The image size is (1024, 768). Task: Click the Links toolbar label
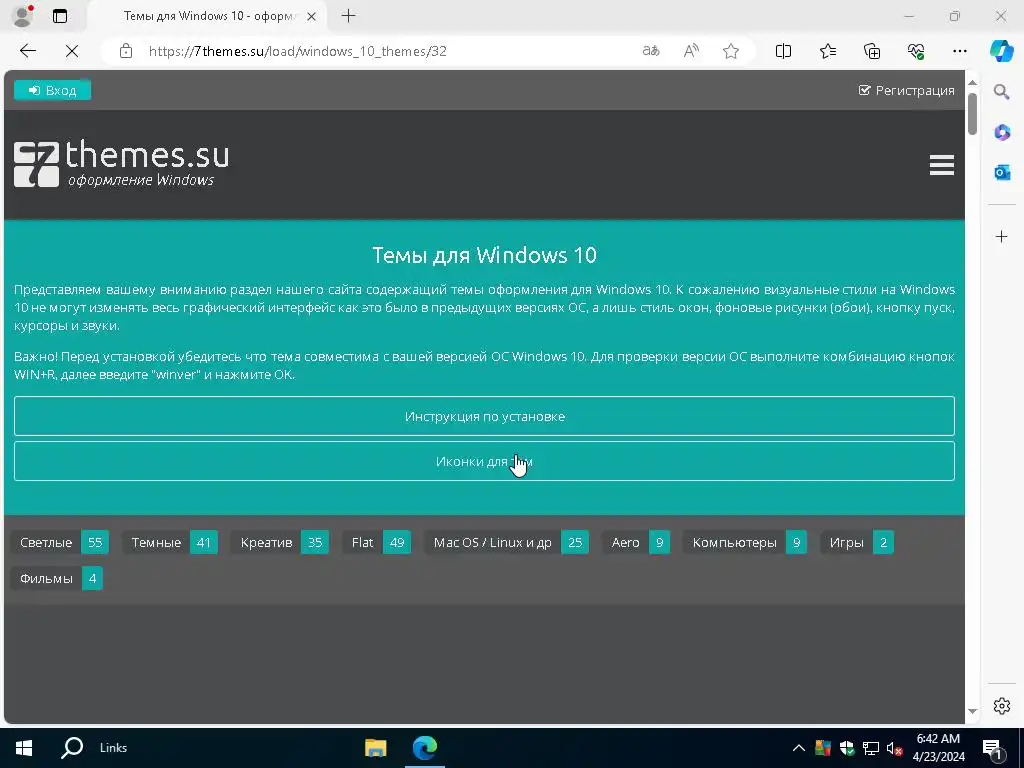point(114,748)
